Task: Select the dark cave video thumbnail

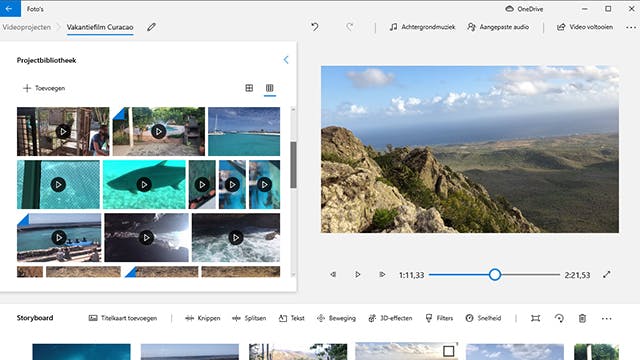Action: pyautogui.click(x=147, y=238)
